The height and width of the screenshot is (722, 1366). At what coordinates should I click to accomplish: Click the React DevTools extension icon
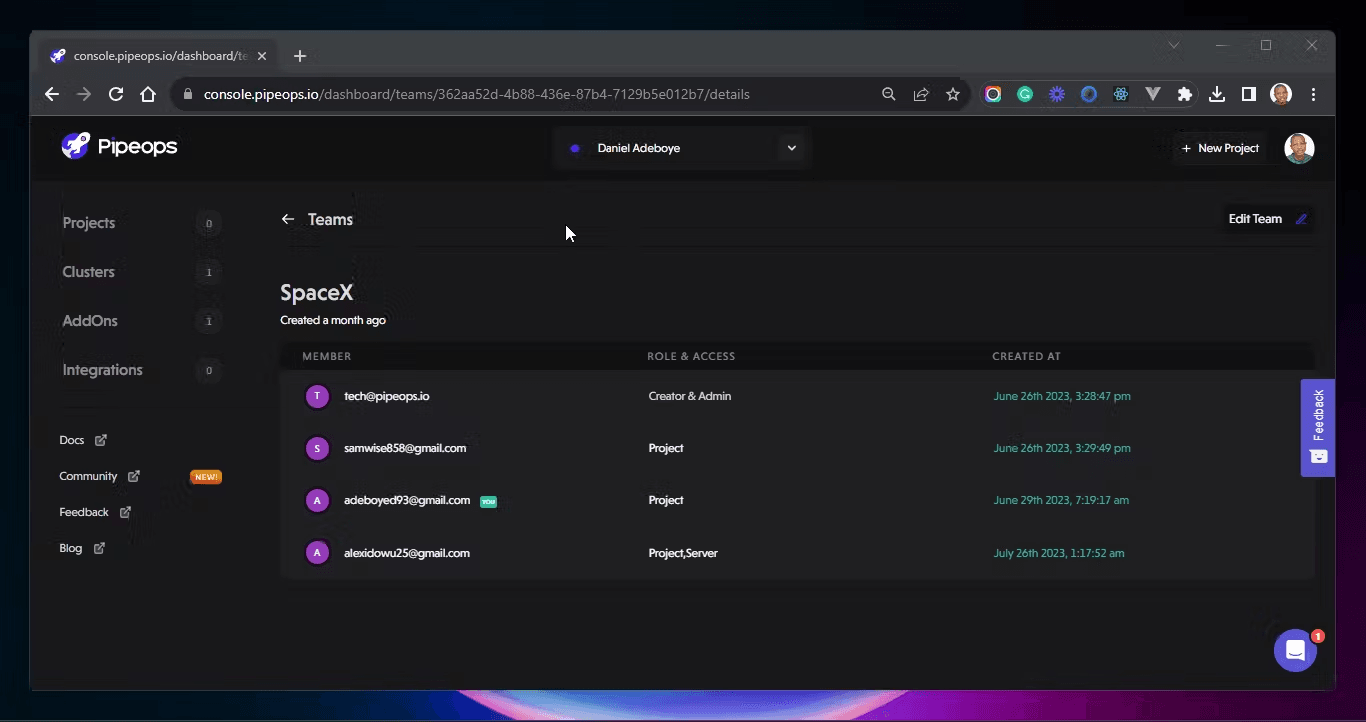1121,94
